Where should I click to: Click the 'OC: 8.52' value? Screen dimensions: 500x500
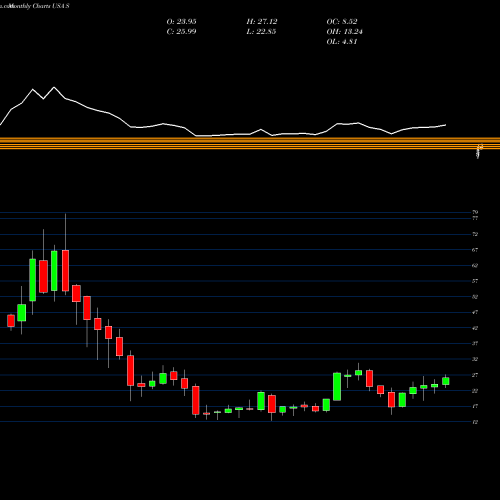342,22
